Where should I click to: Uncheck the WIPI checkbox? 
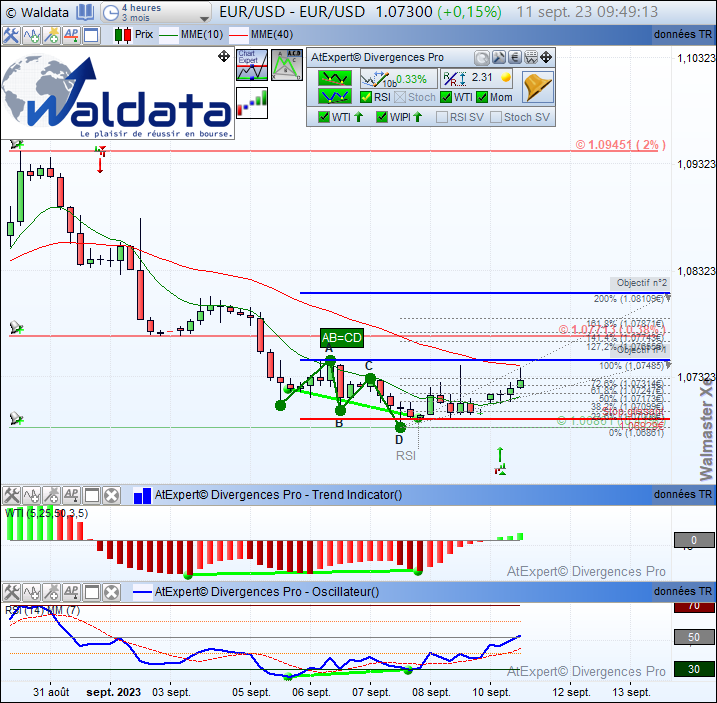pyautogui.click(x=382, y=117)
